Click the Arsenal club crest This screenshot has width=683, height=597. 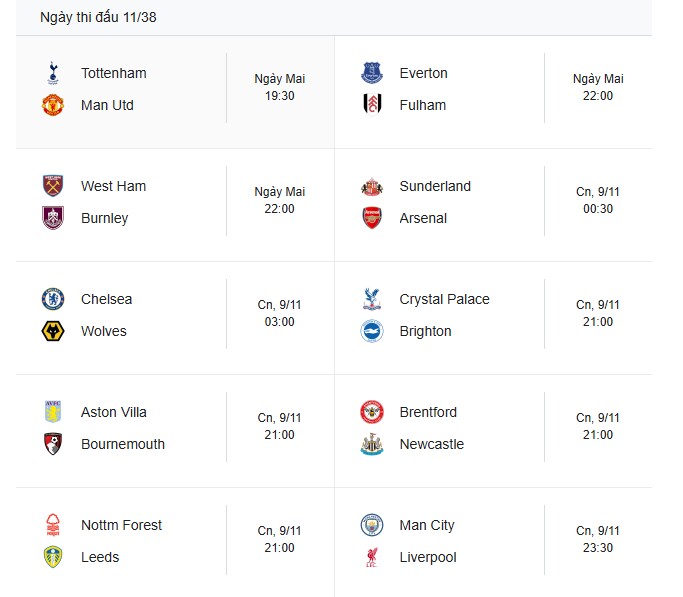[372, 218]
